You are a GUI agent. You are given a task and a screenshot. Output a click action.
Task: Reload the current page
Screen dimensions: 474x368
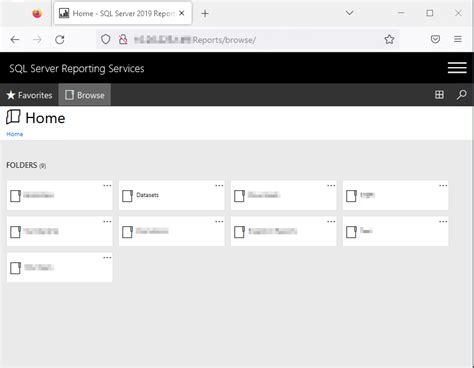60,40
